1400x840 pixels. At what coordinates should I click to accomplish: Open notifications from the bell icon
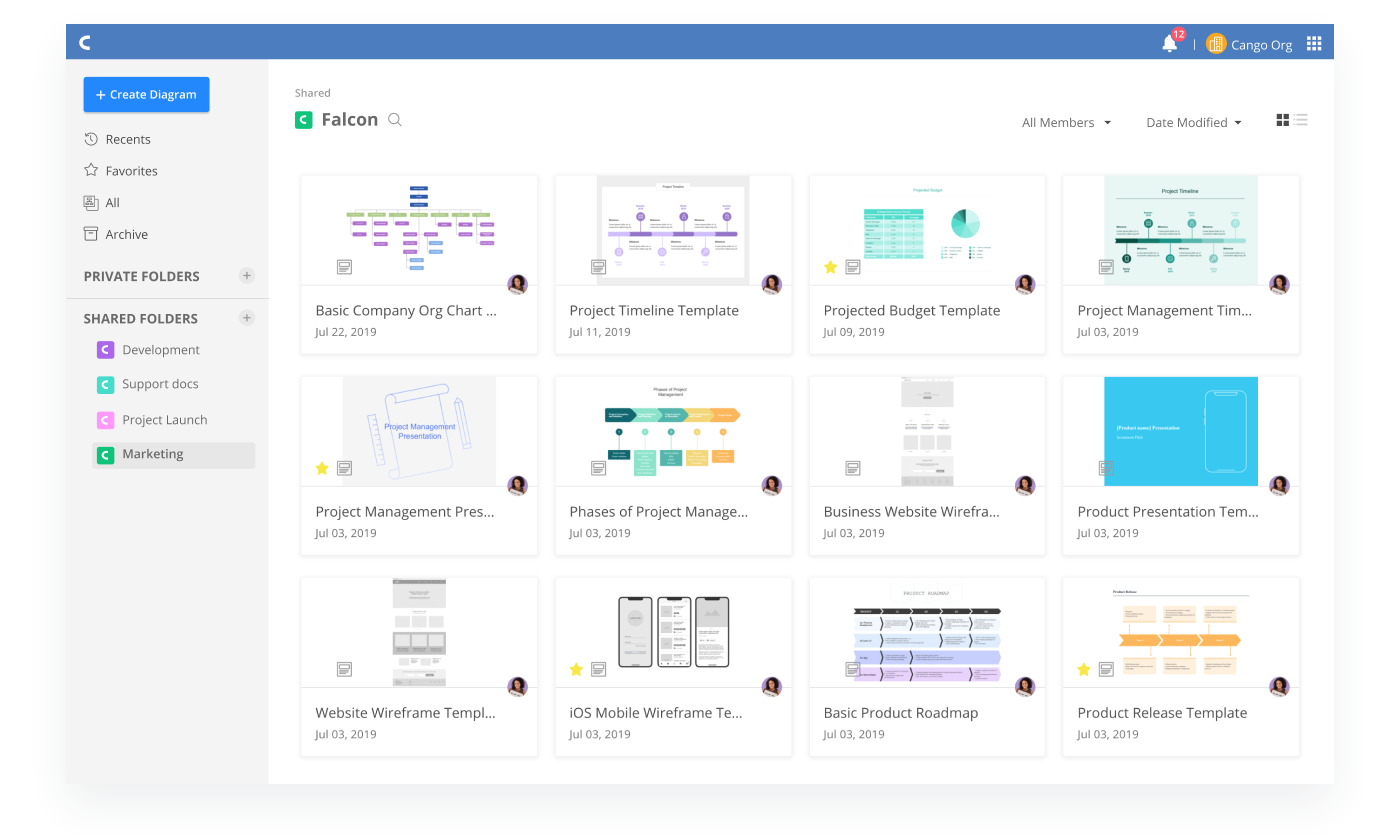tap(1169, 42)
